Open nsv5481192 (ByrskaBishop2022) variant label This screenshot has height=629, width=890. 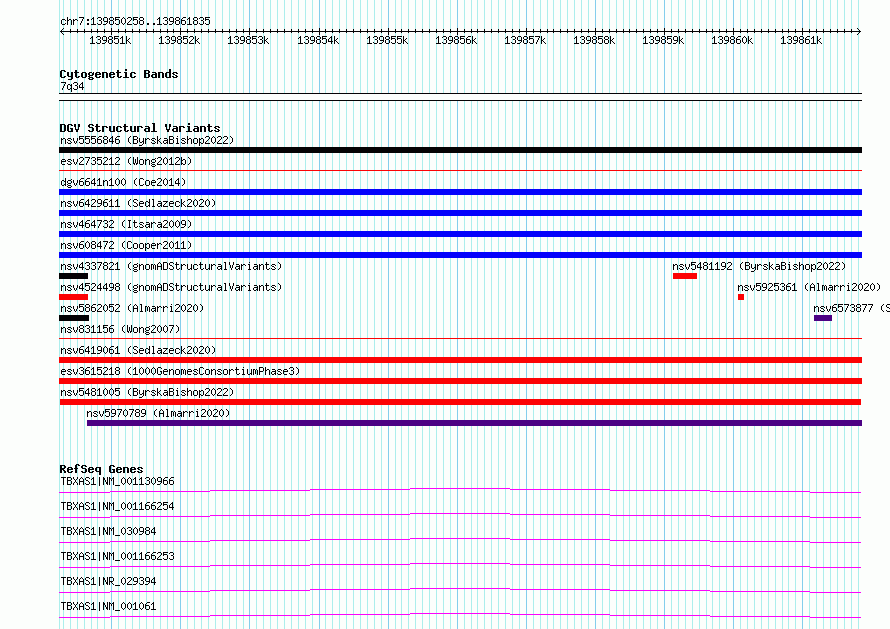click(759, 266)
